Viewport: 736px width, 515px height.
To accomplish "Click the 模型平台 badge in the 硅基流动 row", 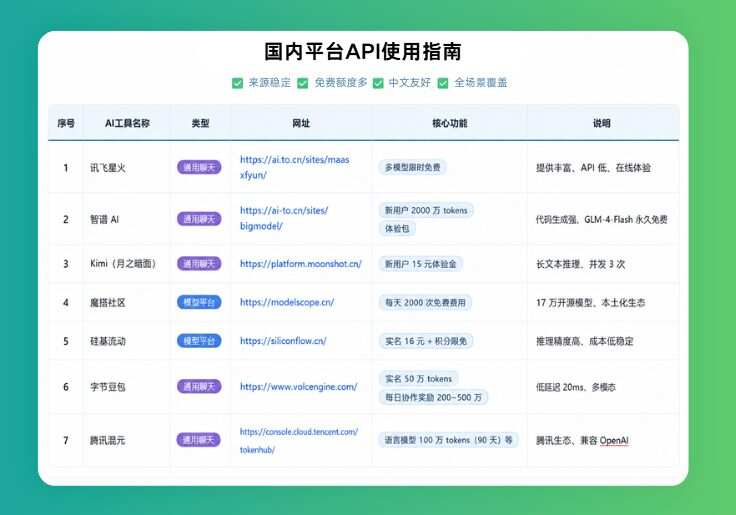I will point(199,341).
